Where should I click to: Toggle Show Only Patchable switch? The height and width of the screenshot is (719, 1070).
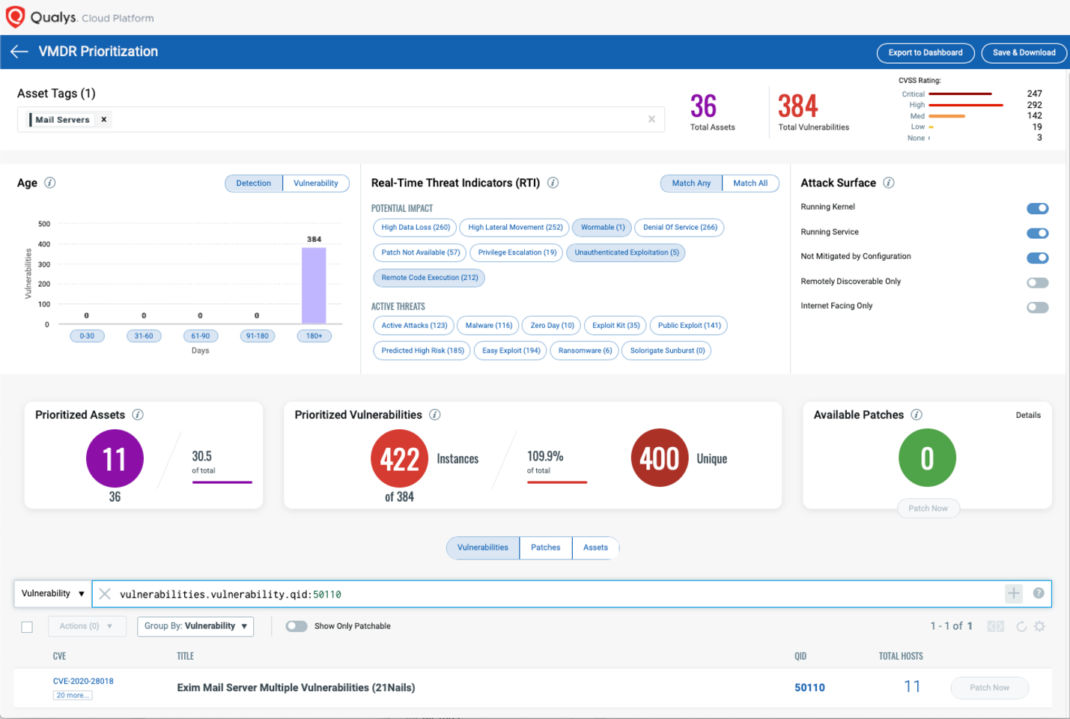coord(296,626)
